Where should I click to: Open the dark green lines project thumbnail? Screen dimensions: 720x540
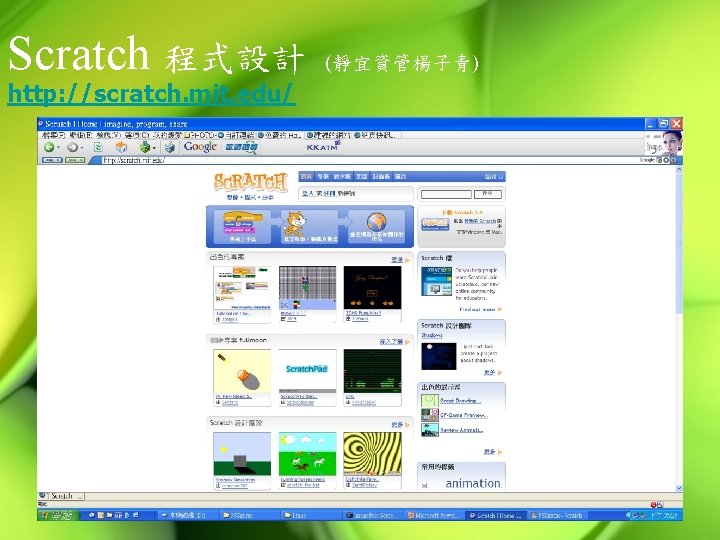pos(372,371)
